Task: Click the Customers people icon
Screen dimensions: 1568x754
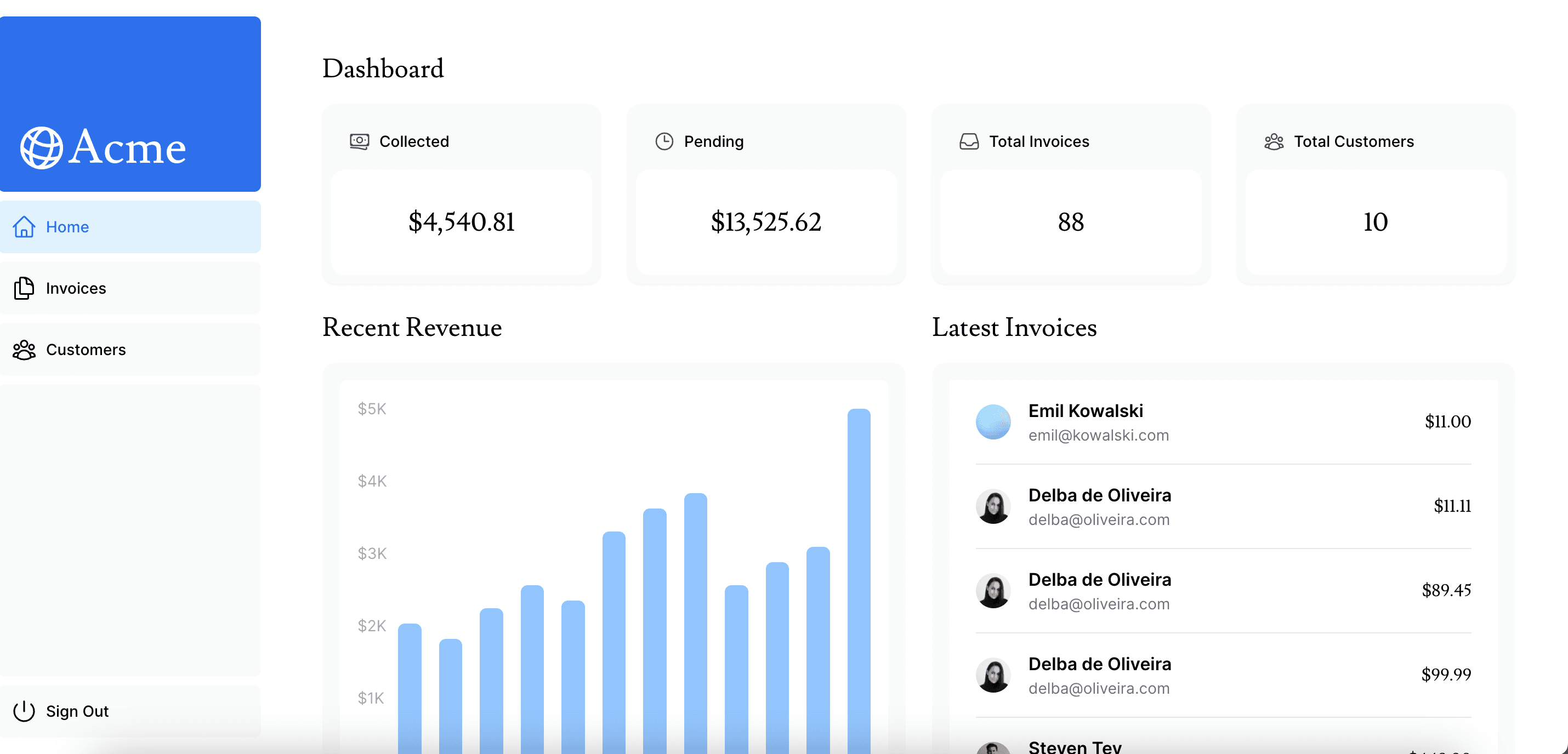Action: point(24,350)
